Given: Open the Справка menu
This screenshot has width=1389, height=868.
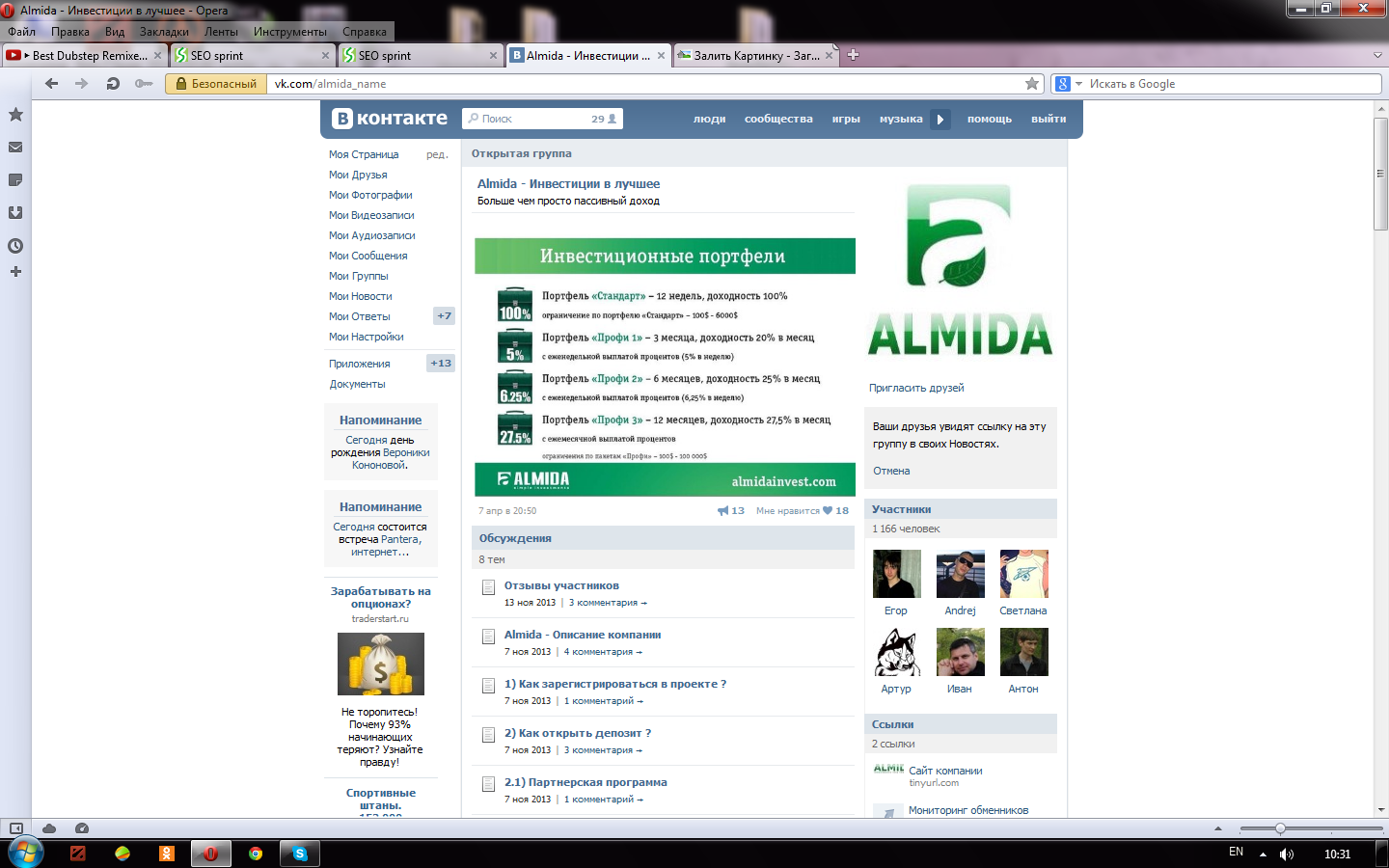Looking at the screenshot, I should [x=365, y=32].
